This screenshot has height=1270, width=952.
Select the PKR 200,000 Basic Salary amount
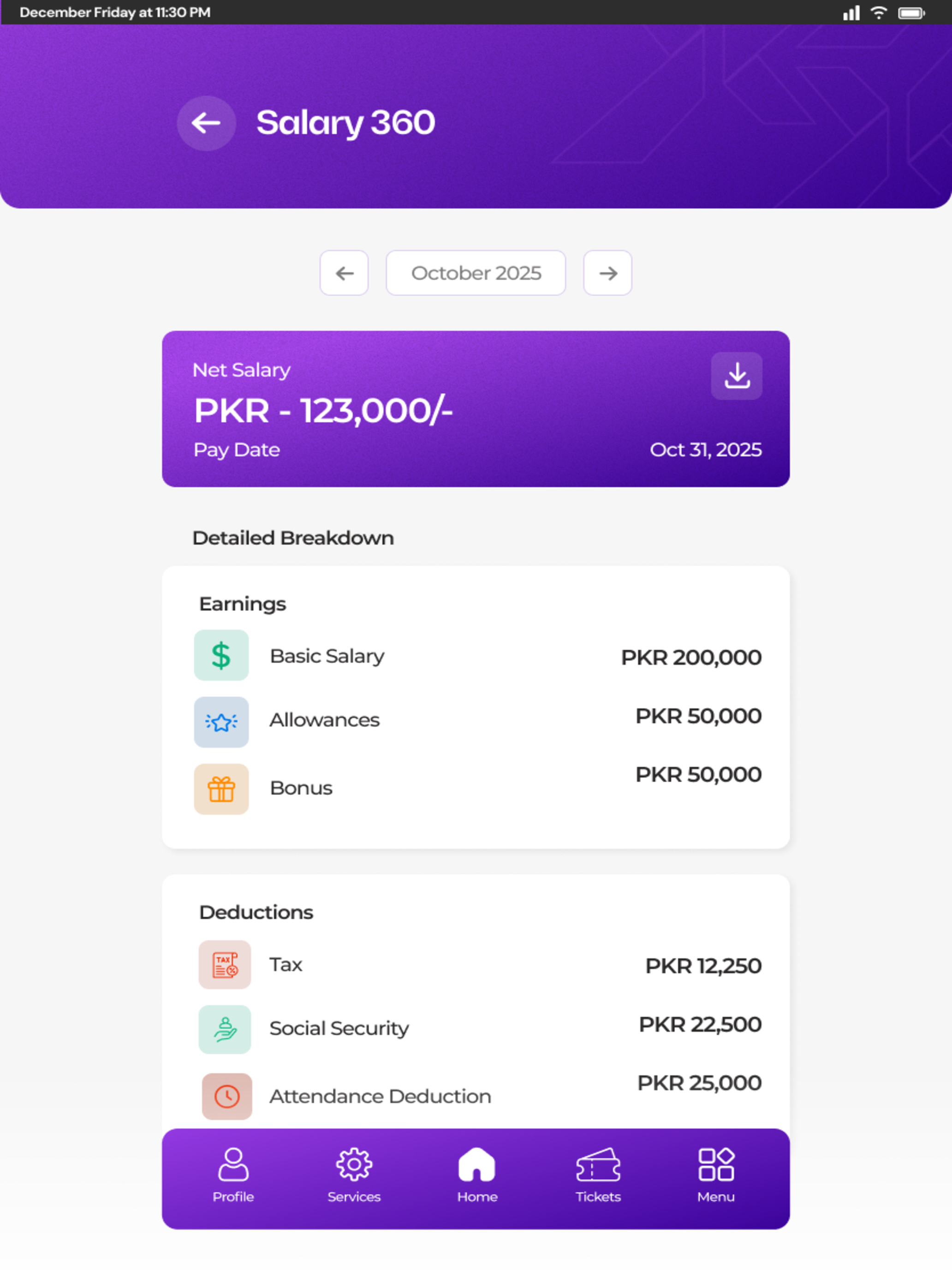pyautogui.click(x=691, y=657)
